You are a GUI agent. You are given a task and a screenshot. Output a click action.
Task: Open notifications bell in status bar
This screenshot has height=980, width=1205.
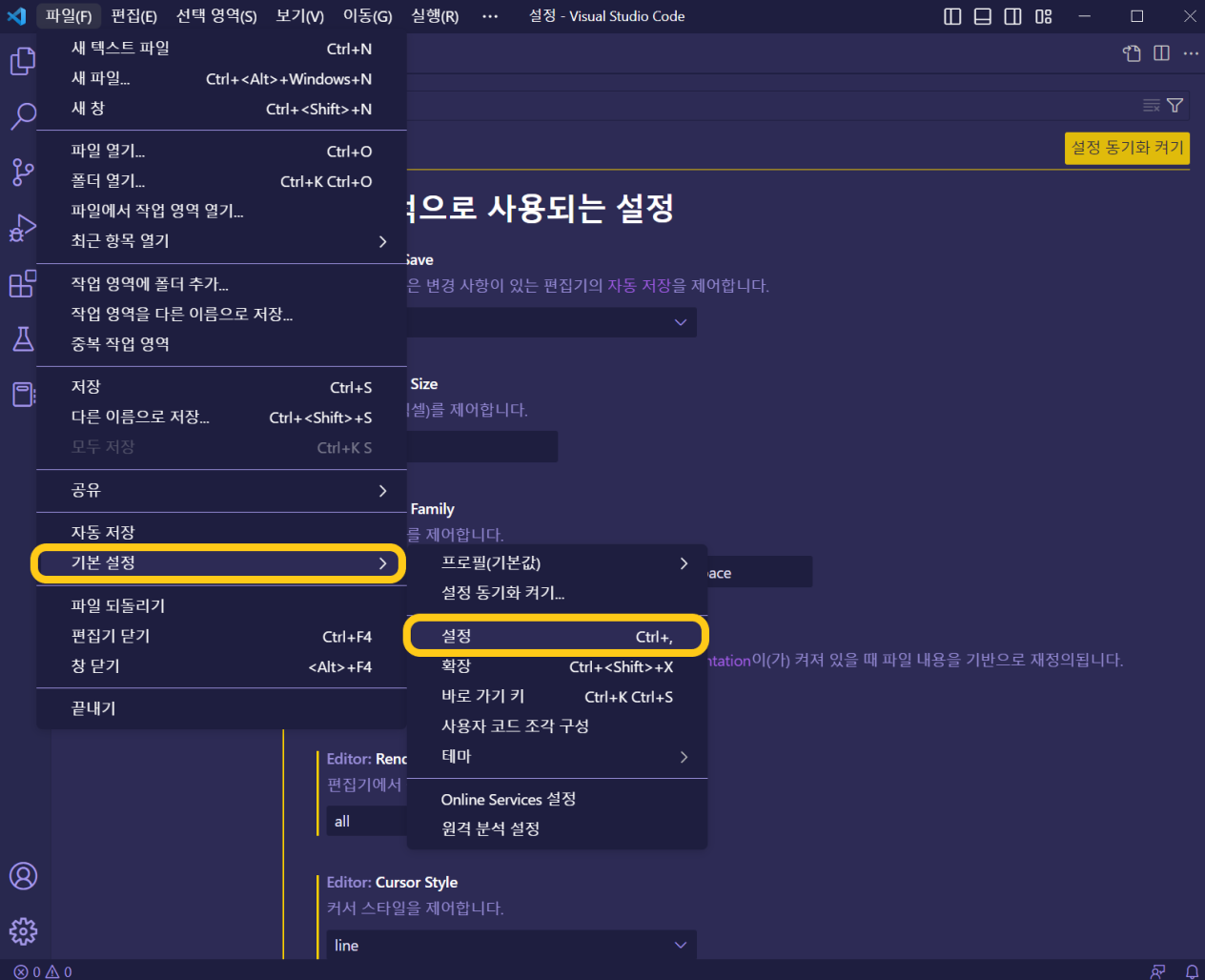click(1192, 971)
